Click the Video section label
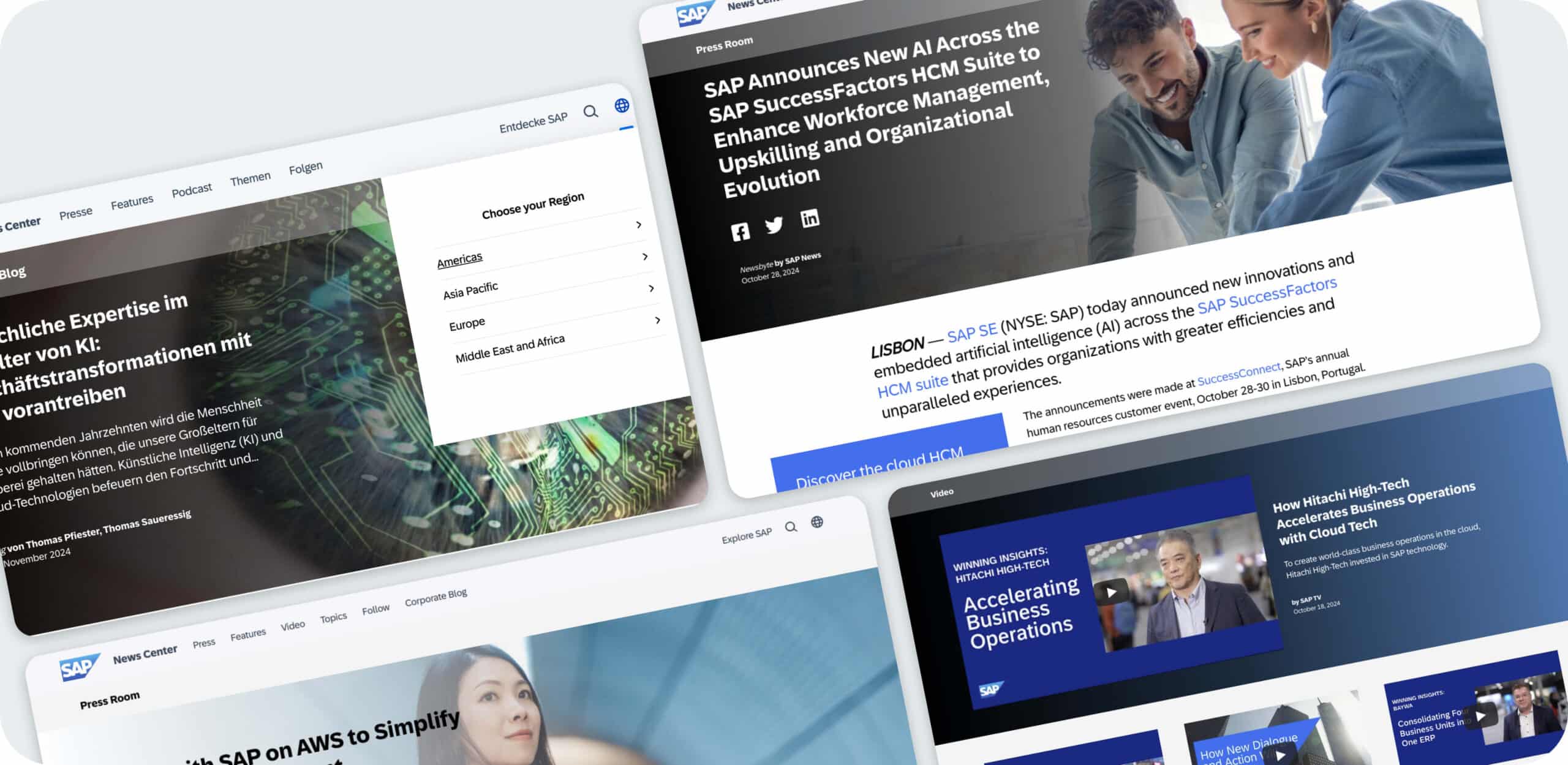1568x765 pixels. click(x=942, y=492)
